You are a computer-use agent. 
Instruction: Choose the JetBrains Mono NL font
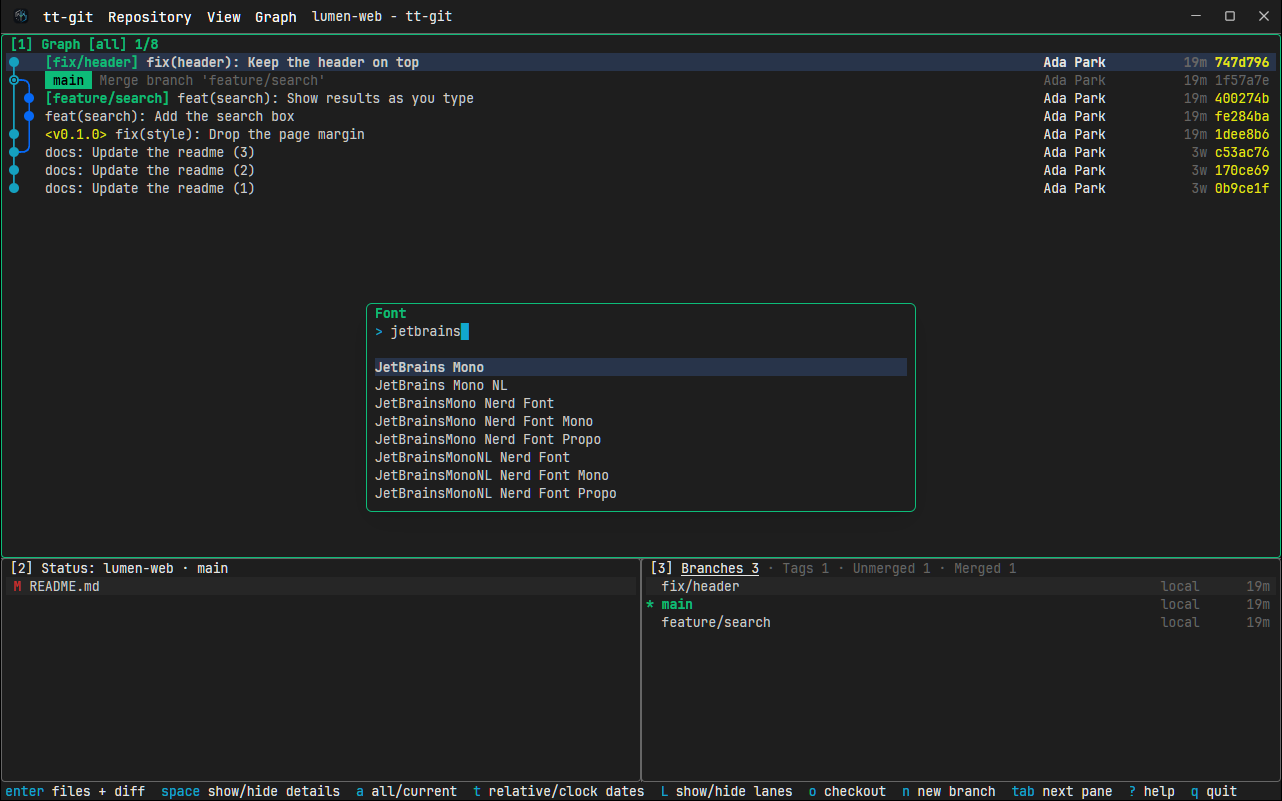click(x=641, y=386)
